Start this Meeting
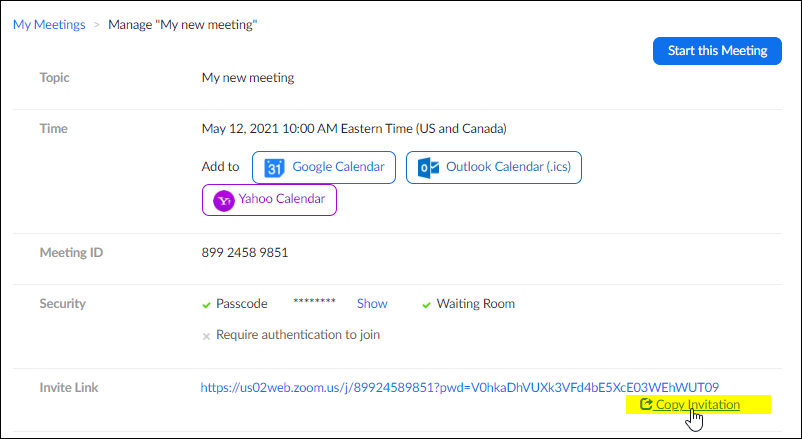 click(717, 51)
